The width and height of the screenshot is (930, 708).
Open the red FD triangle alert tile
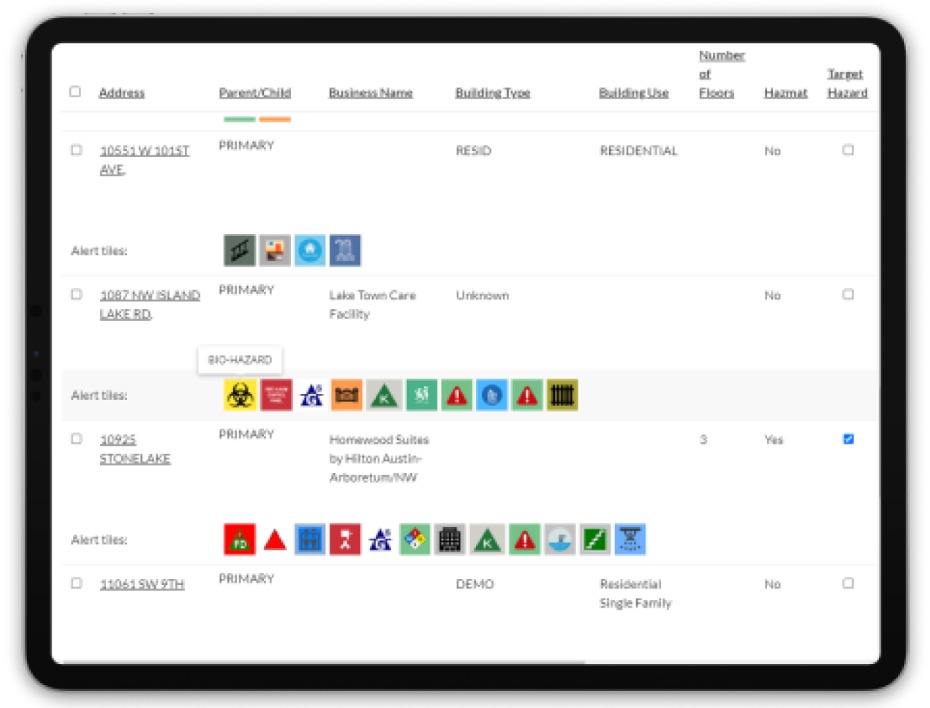(241, 539)
